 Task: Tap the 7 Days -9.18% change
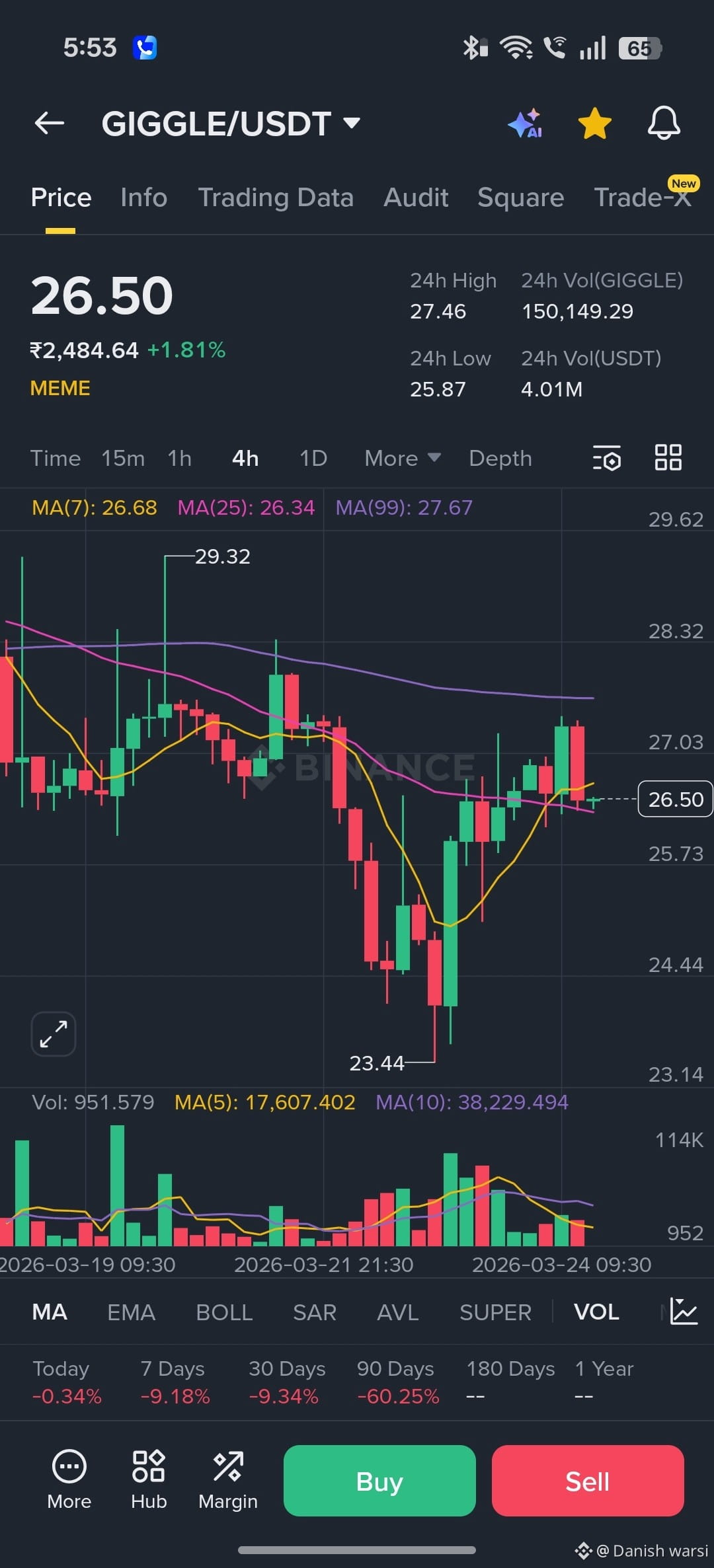tap(175, 1382)
